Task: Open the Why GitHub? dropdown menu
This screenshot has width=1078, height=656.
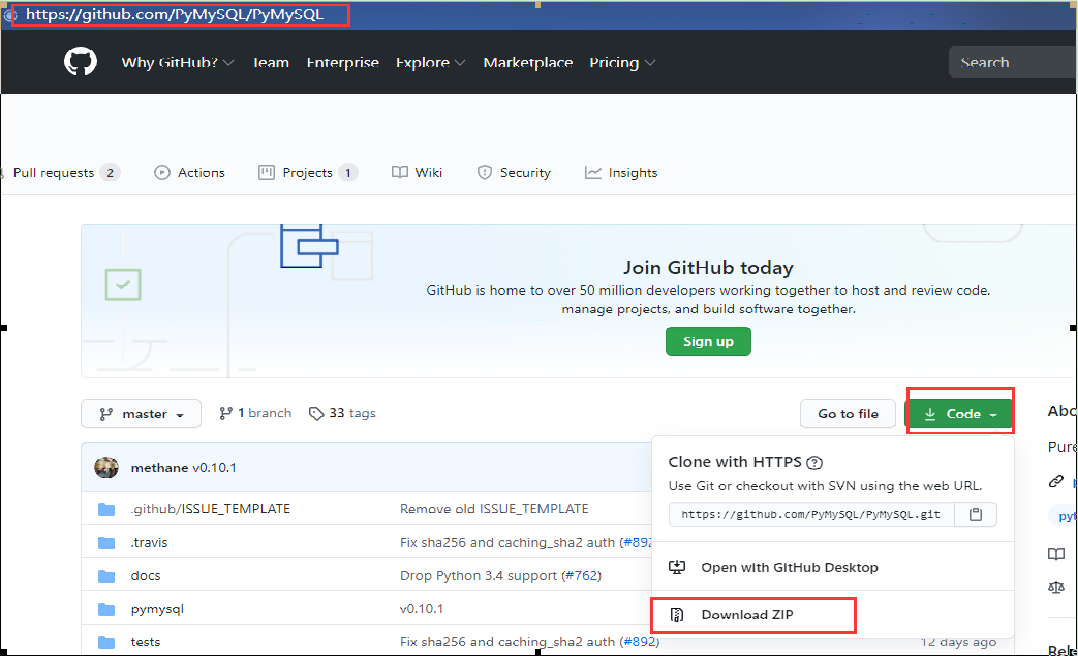Action: point(178,63)
